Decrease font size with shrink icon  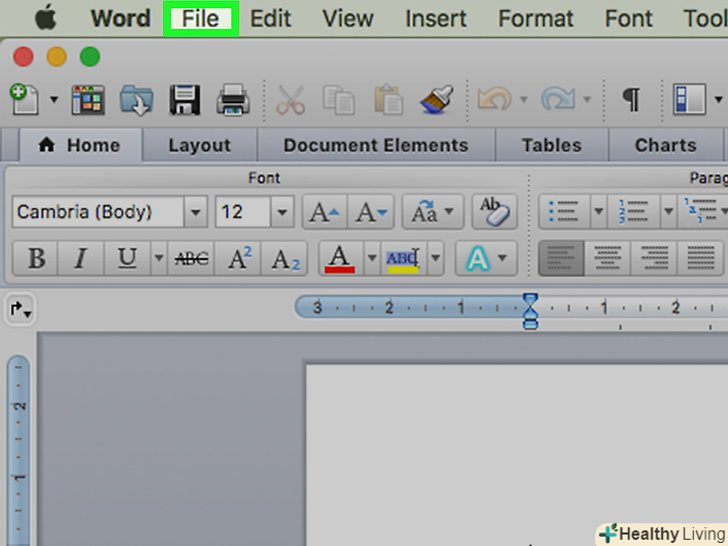tap(371, 212)
